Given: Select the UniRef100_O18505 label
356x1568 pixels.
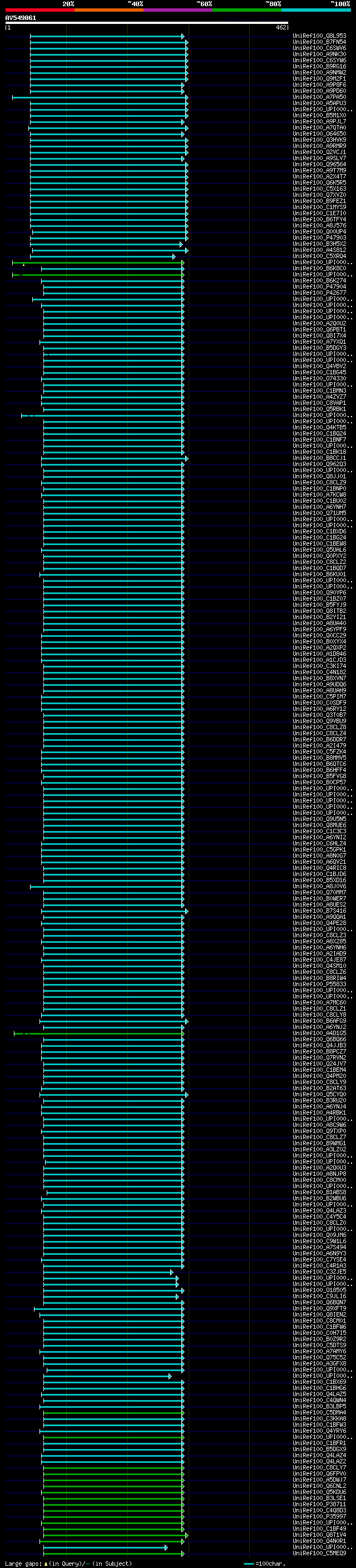Looking at the screenshot, I should (x=319, y=1290).
